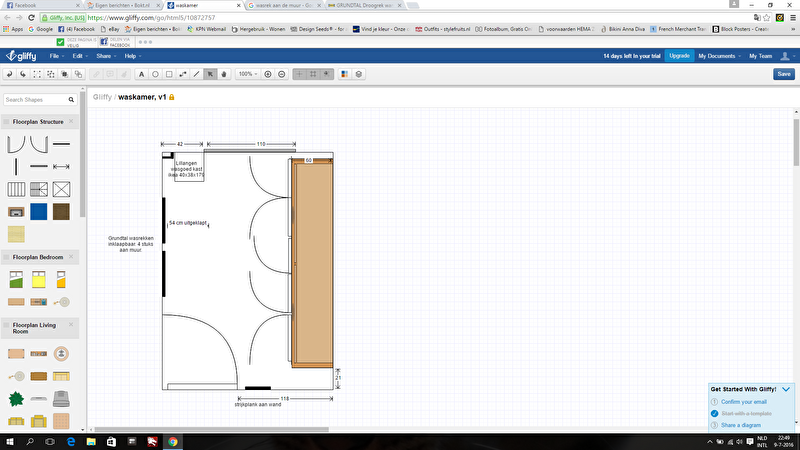Image resolution: width=800 pixels, height=450 pixels.
Task: Click the Upgrade button
Action: (x=679, y=56)
